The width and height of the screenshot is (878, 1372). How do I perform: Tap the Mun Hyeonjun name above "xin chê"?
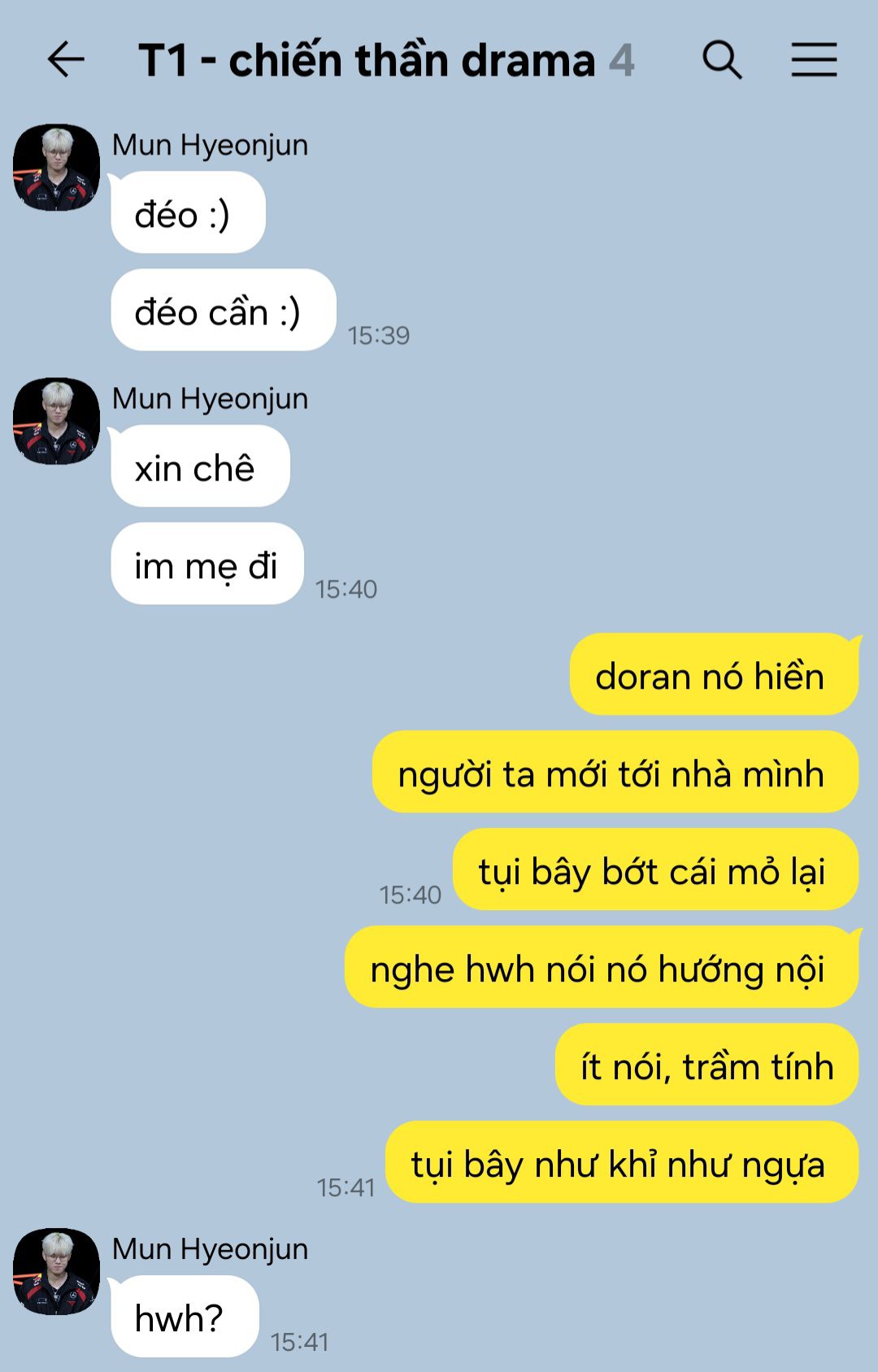210,399
